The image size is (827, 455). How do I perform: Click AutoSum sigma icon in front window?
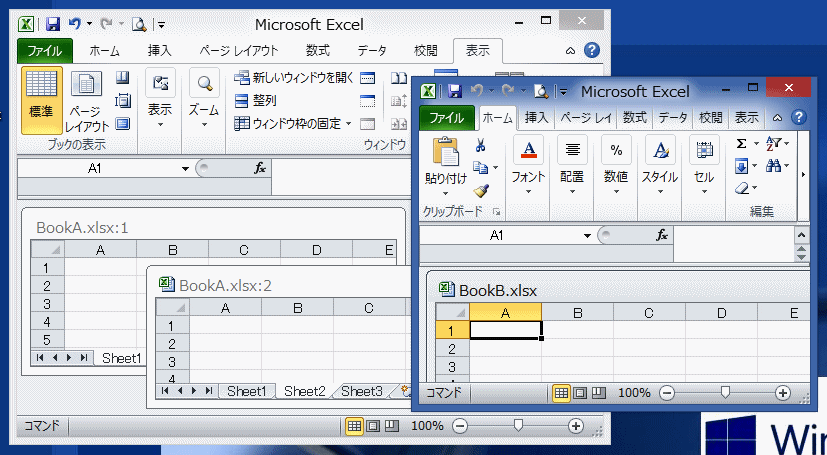tap(742, 143)
